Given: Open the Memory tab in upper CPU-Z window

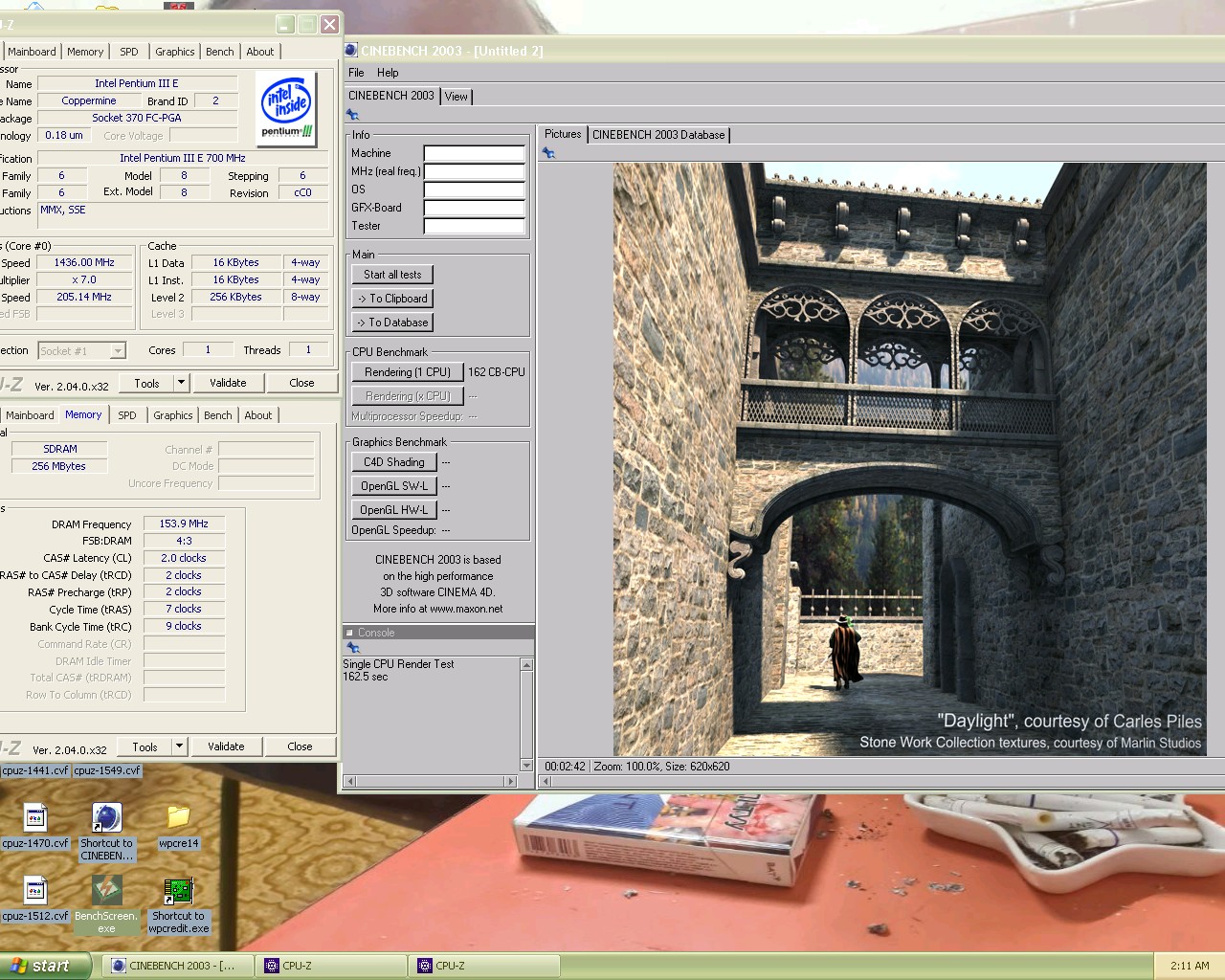Looking at the screenshot, I should click(x=85, y=52).
